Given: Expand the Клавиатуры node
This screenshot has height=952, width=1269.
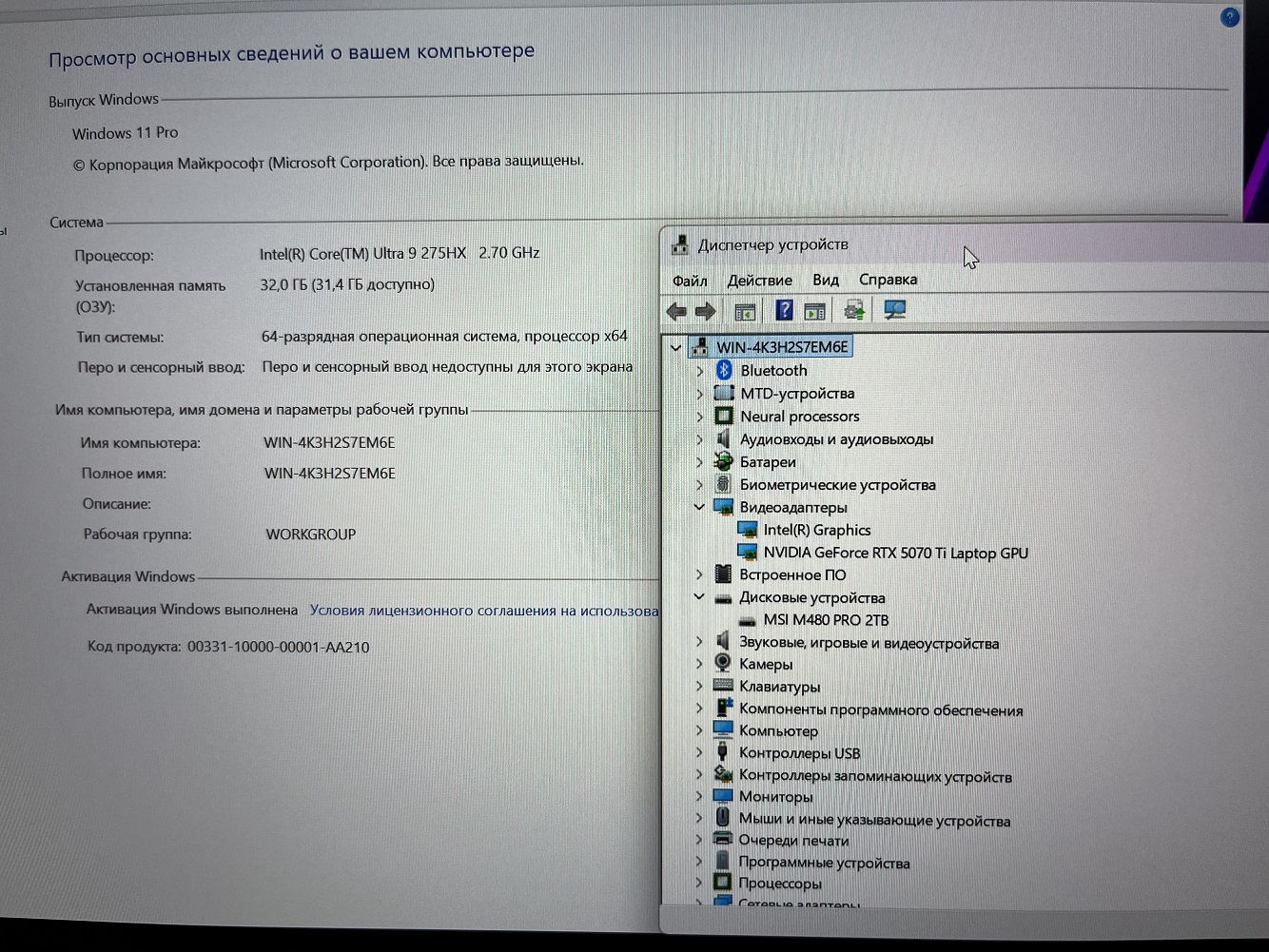Looking at the screenshot, I should click(699, 686).
